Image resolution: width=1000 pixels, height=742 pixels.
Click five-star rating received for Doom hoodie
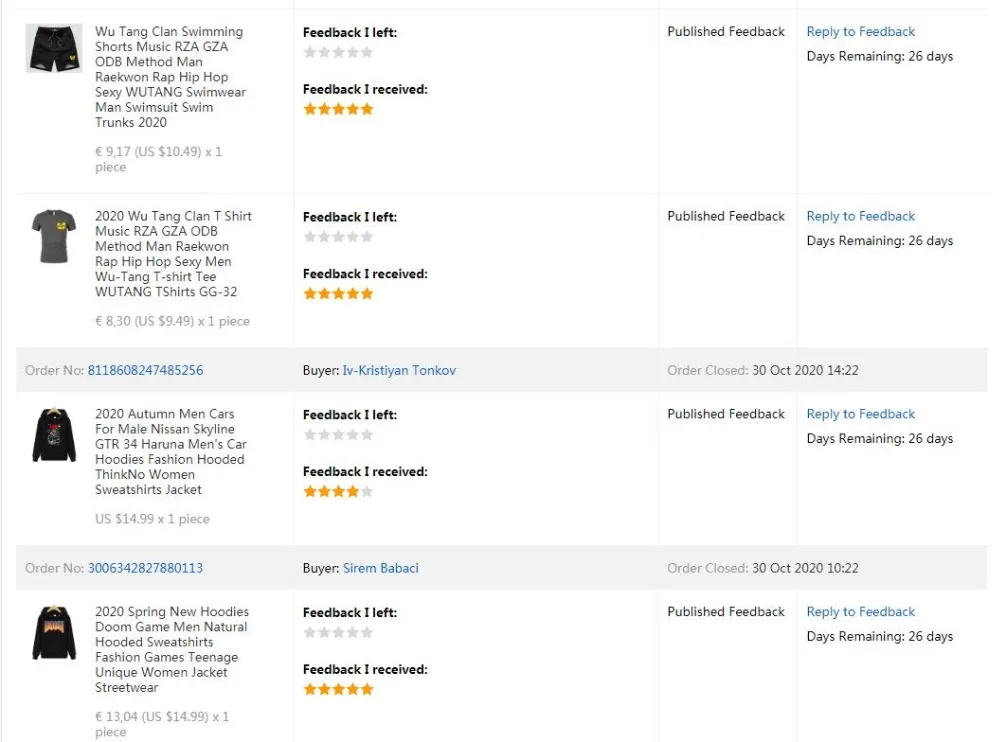[x=338, y=690]
